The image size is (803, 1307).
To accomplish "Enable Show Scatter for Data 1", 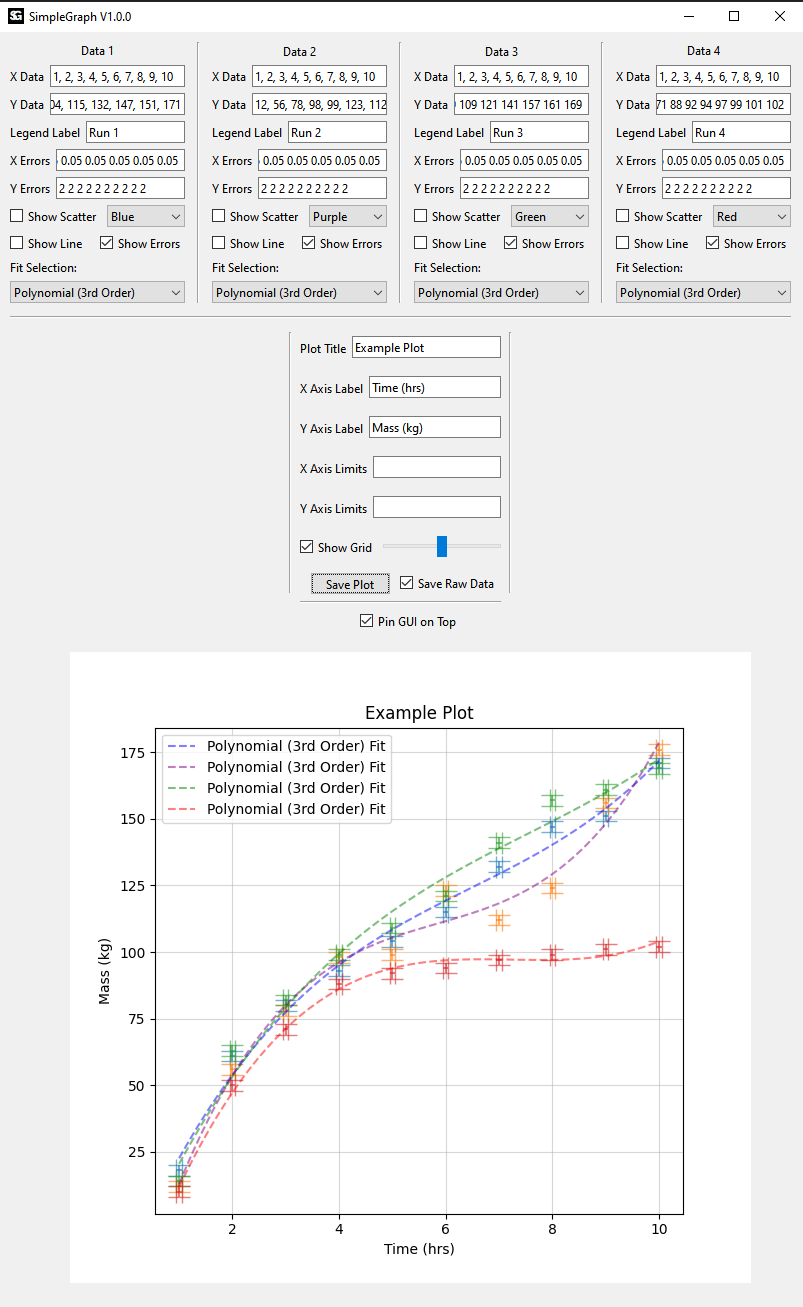I will [17, 216].
